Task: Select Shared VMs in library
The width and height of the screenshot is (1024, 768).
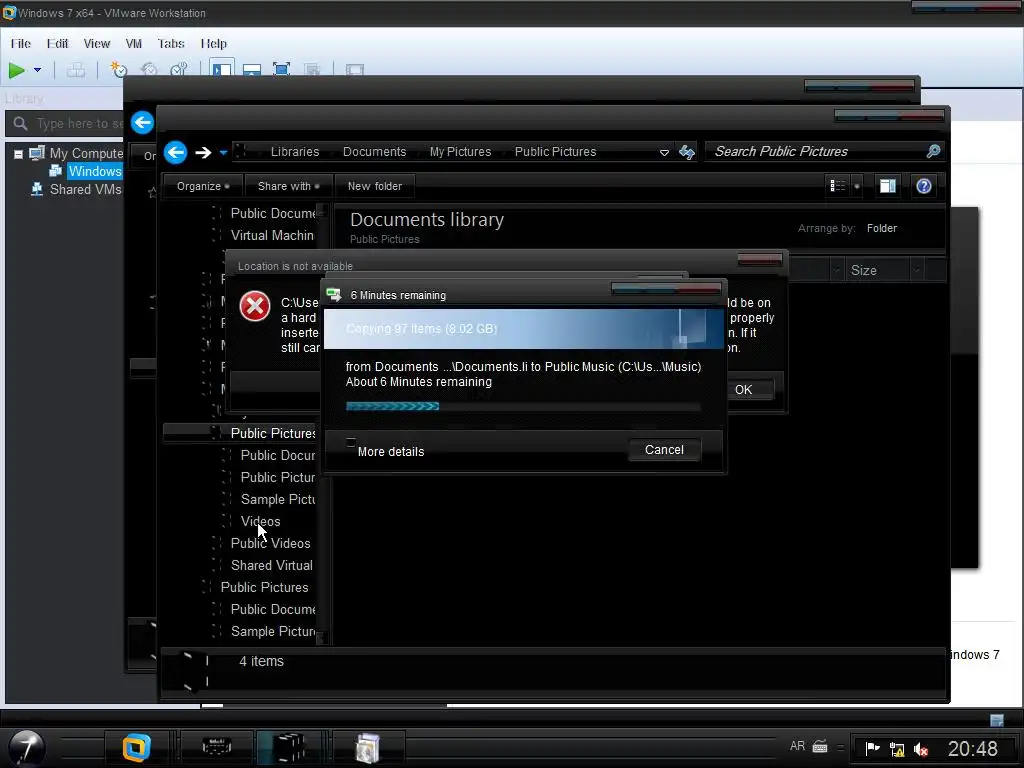Action: (85, 189)
